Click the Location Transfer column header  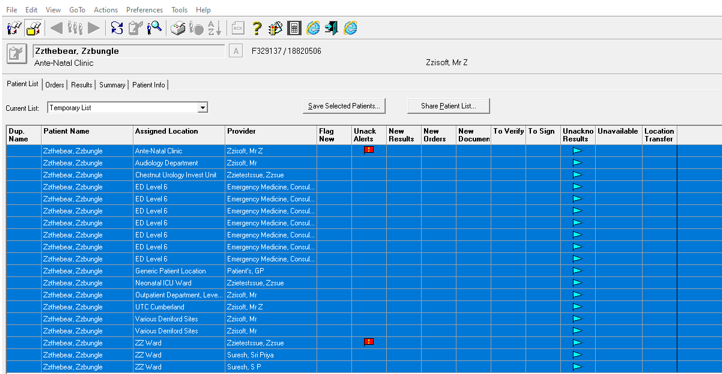pos(660,135)
